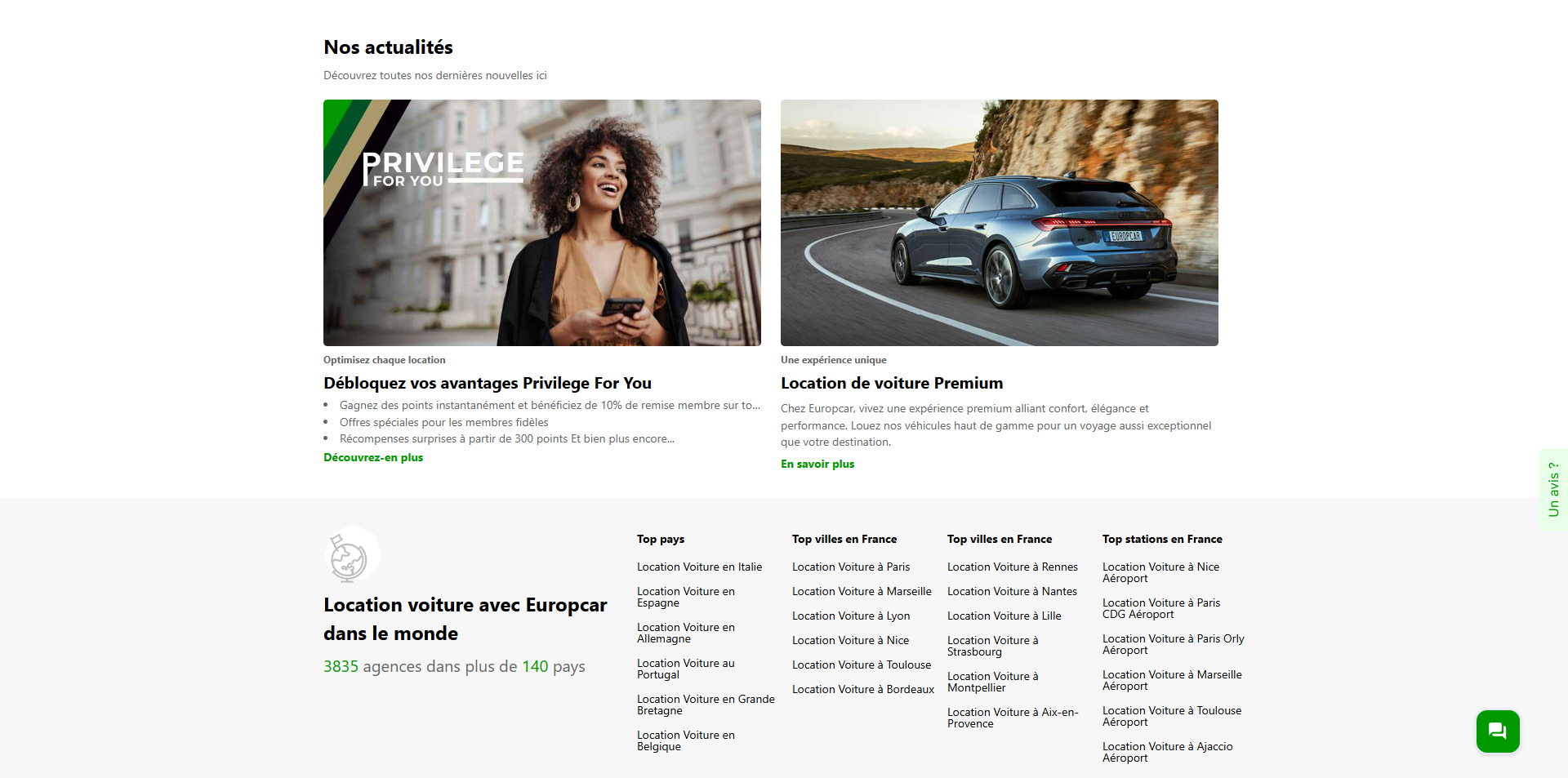Go to Location Voiture à Montpellier

(x=993, y=682)
